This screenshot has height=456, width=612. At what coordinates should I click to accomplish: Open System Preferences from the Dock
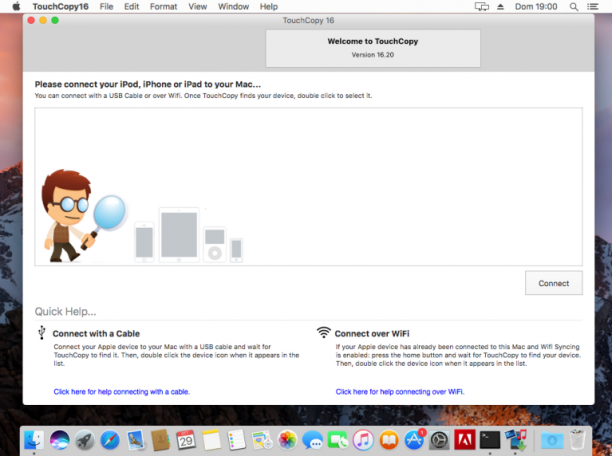(x=439, y=440)
